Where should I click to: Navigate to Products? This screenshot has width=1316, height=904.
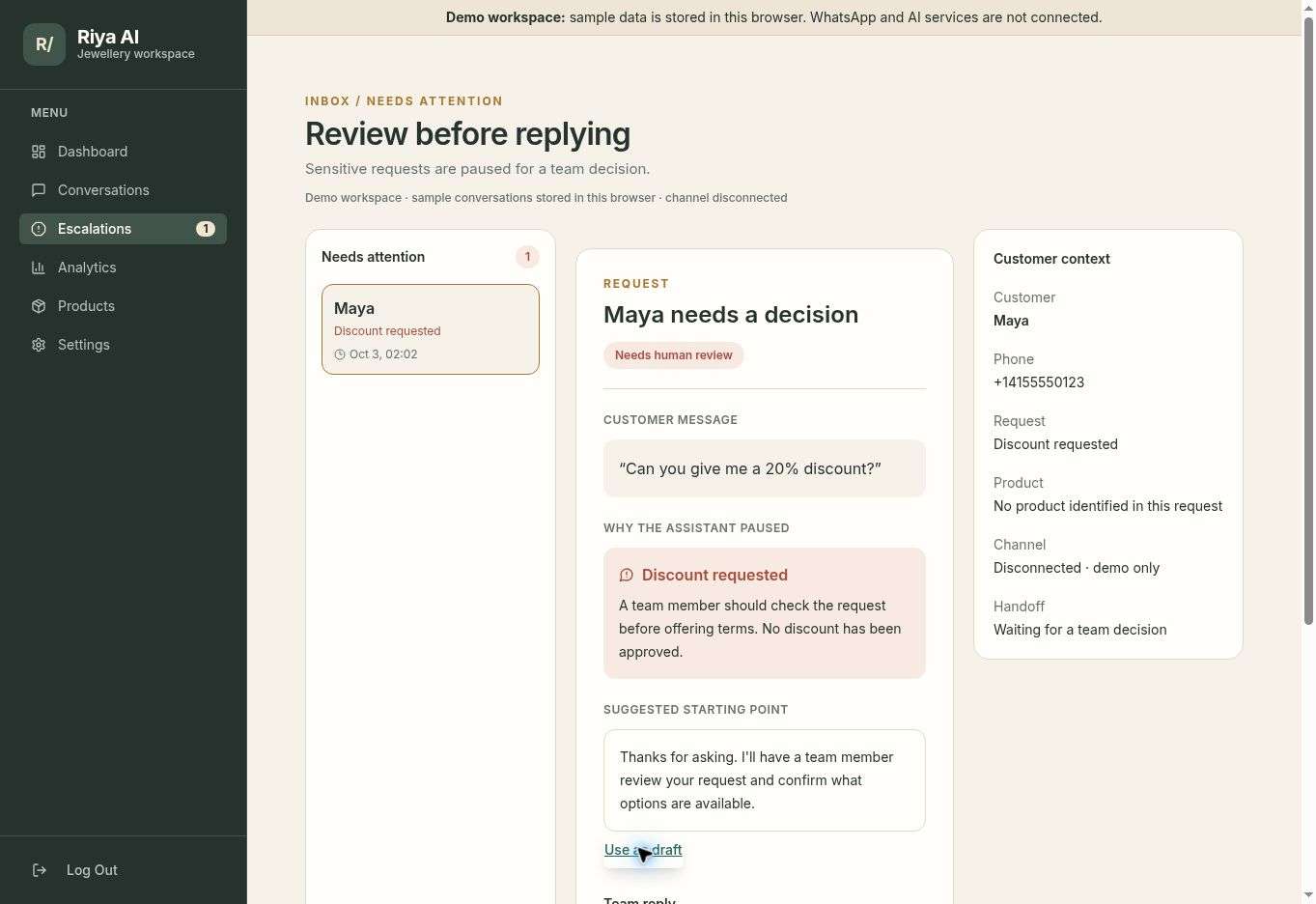(123, 306)
